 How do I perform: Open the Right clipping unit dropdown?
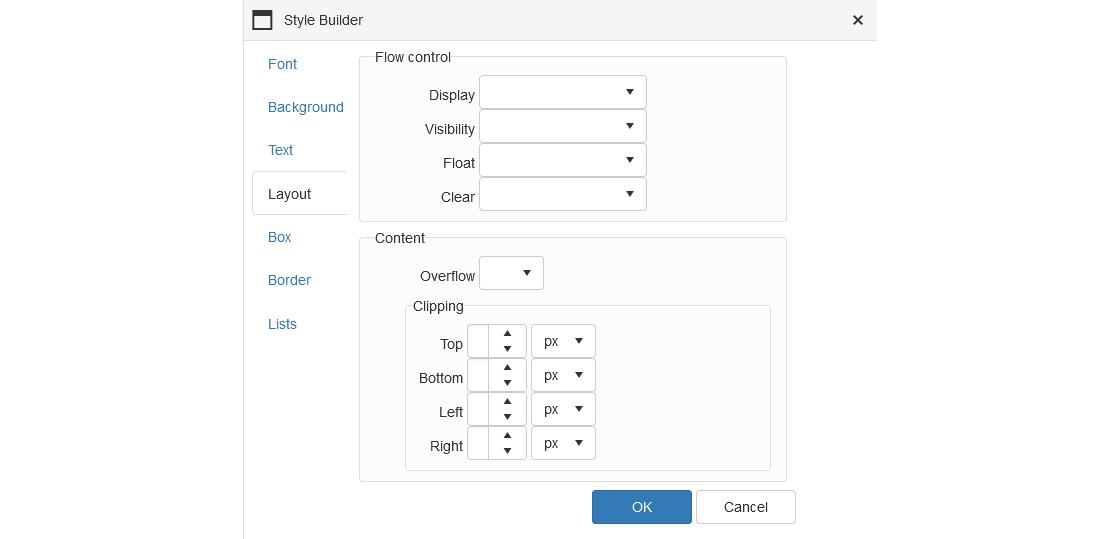coord(564,443)
